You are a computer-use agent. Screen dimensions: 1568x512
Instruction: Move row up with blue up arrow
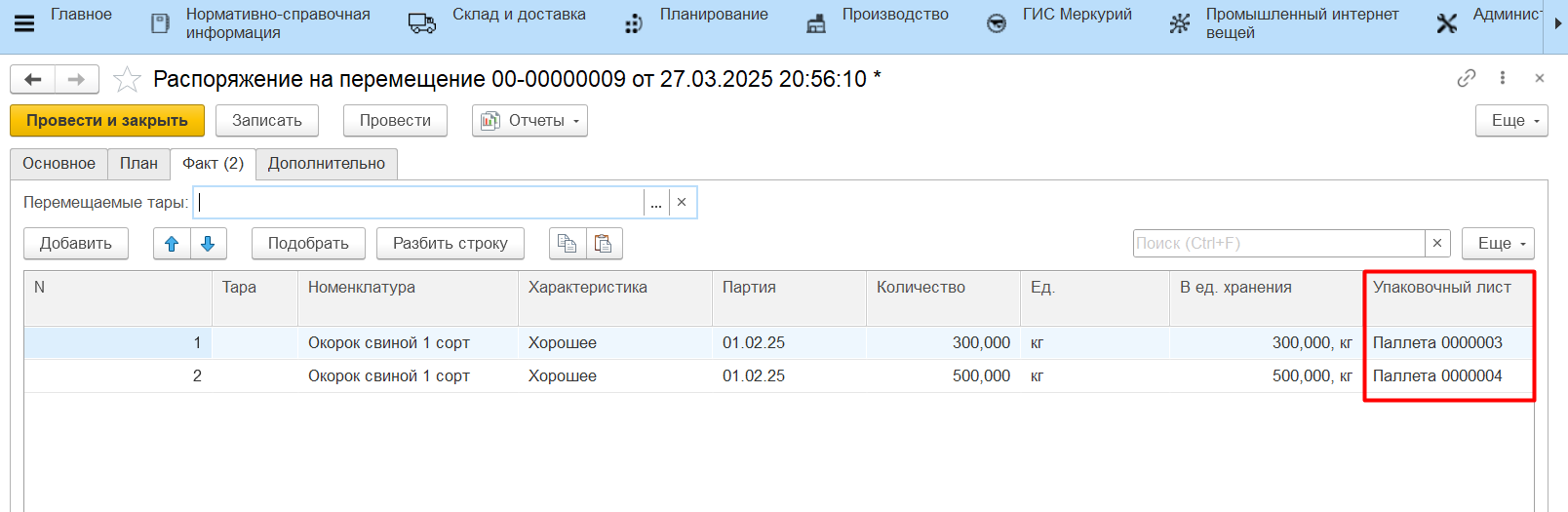pyautogui.click(x=172, y=244)
